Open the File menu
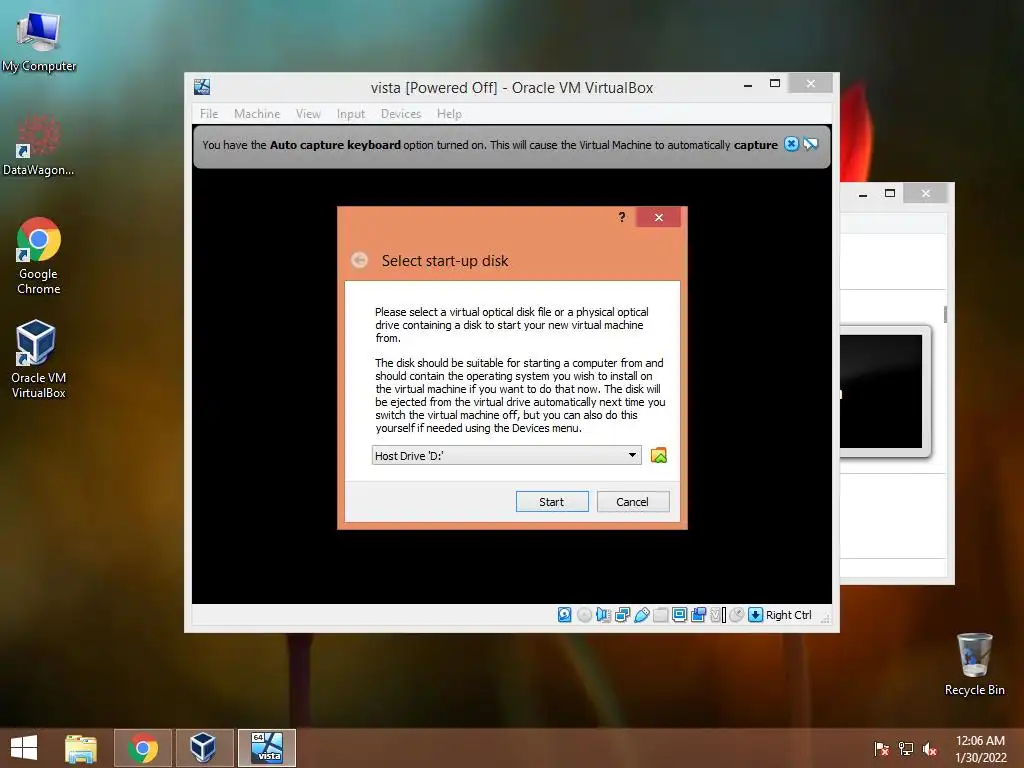Screen dimensions: 1024x768 (x=209, y=114)
